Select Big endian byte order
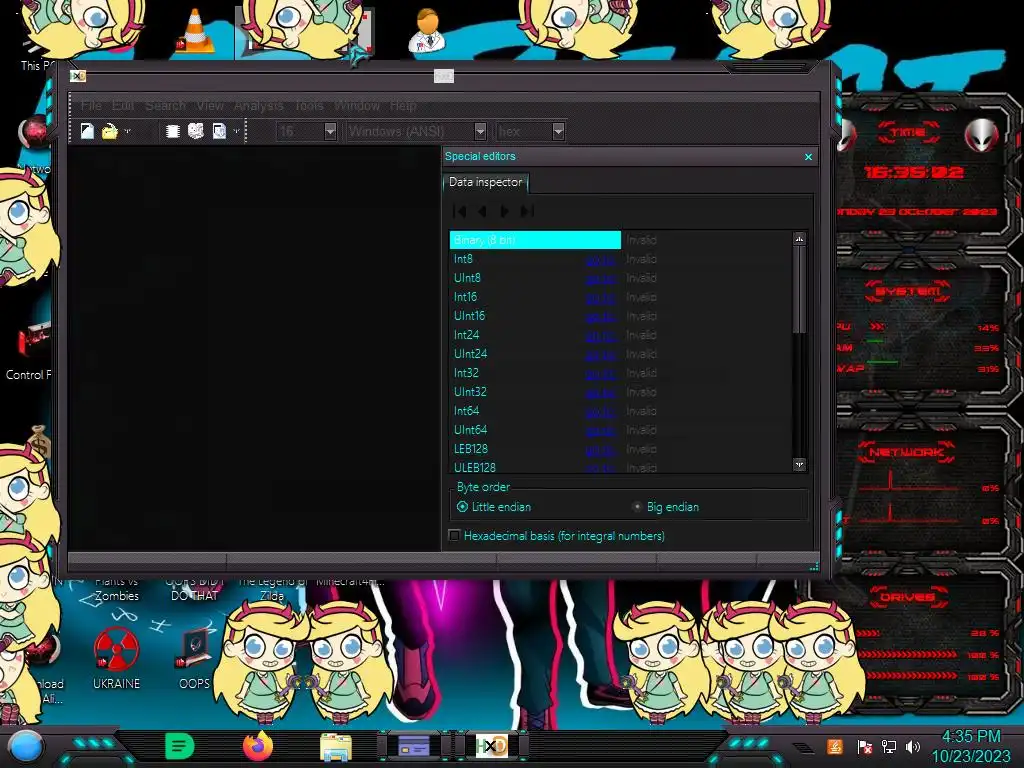 [665, 507]
